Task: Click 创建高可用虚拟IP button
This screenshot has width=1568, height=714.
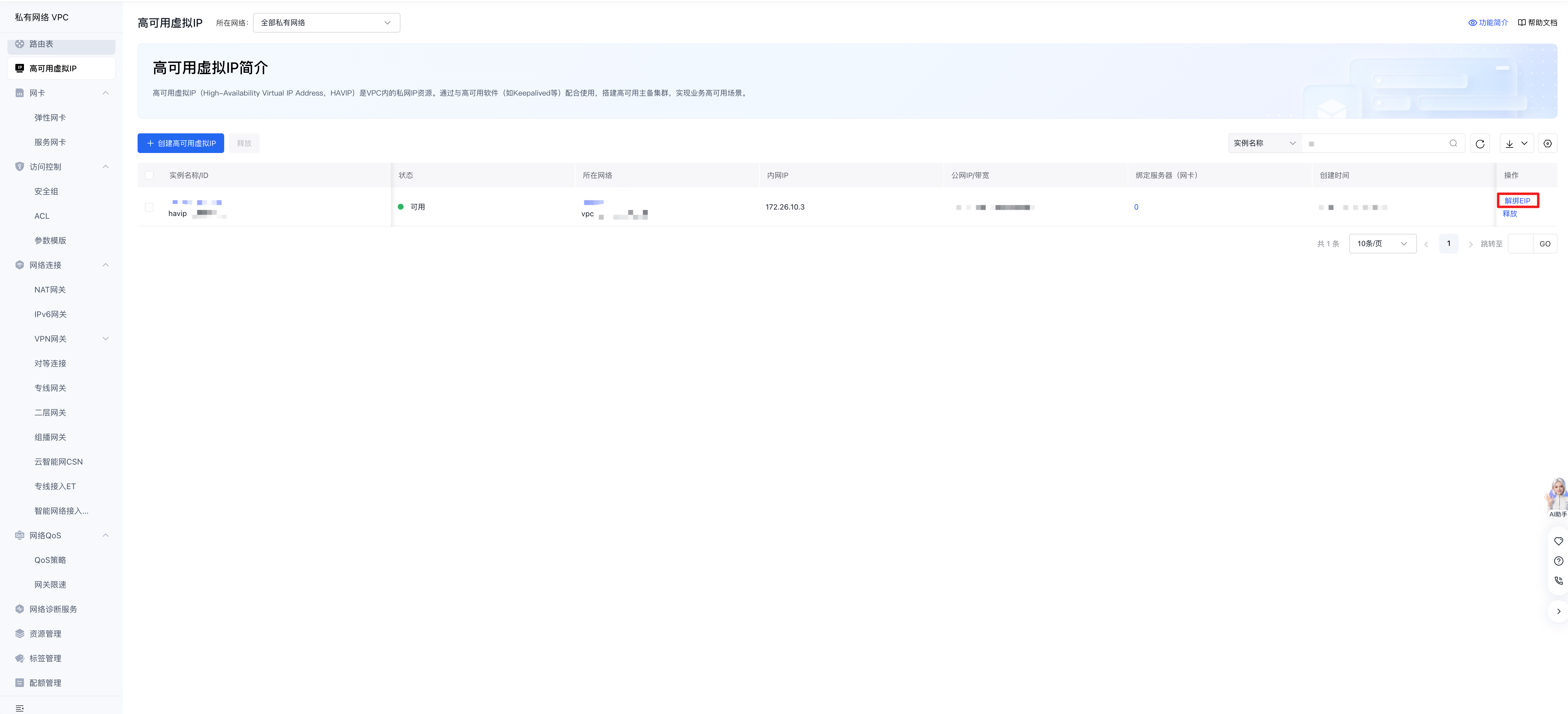Action: (x=181, y=143)
